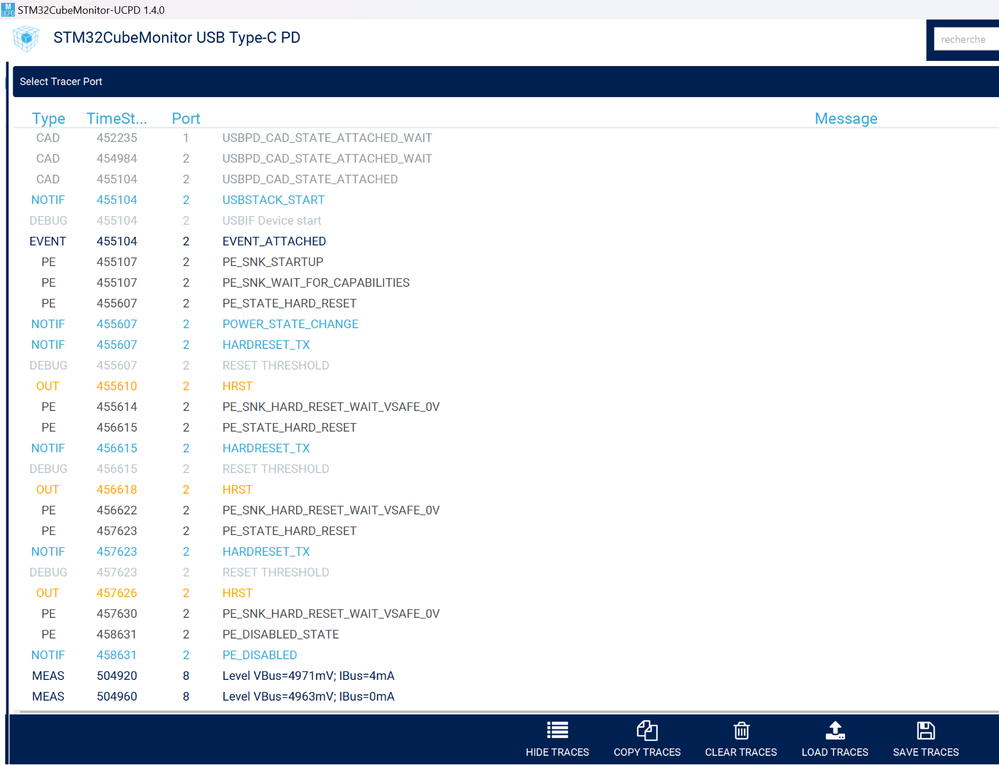Select PE_SNK_HARD_RESET_WAIT_VSAFE_0V message at timestamp 455614
The image size is (999, 765).
click(331, 407)
